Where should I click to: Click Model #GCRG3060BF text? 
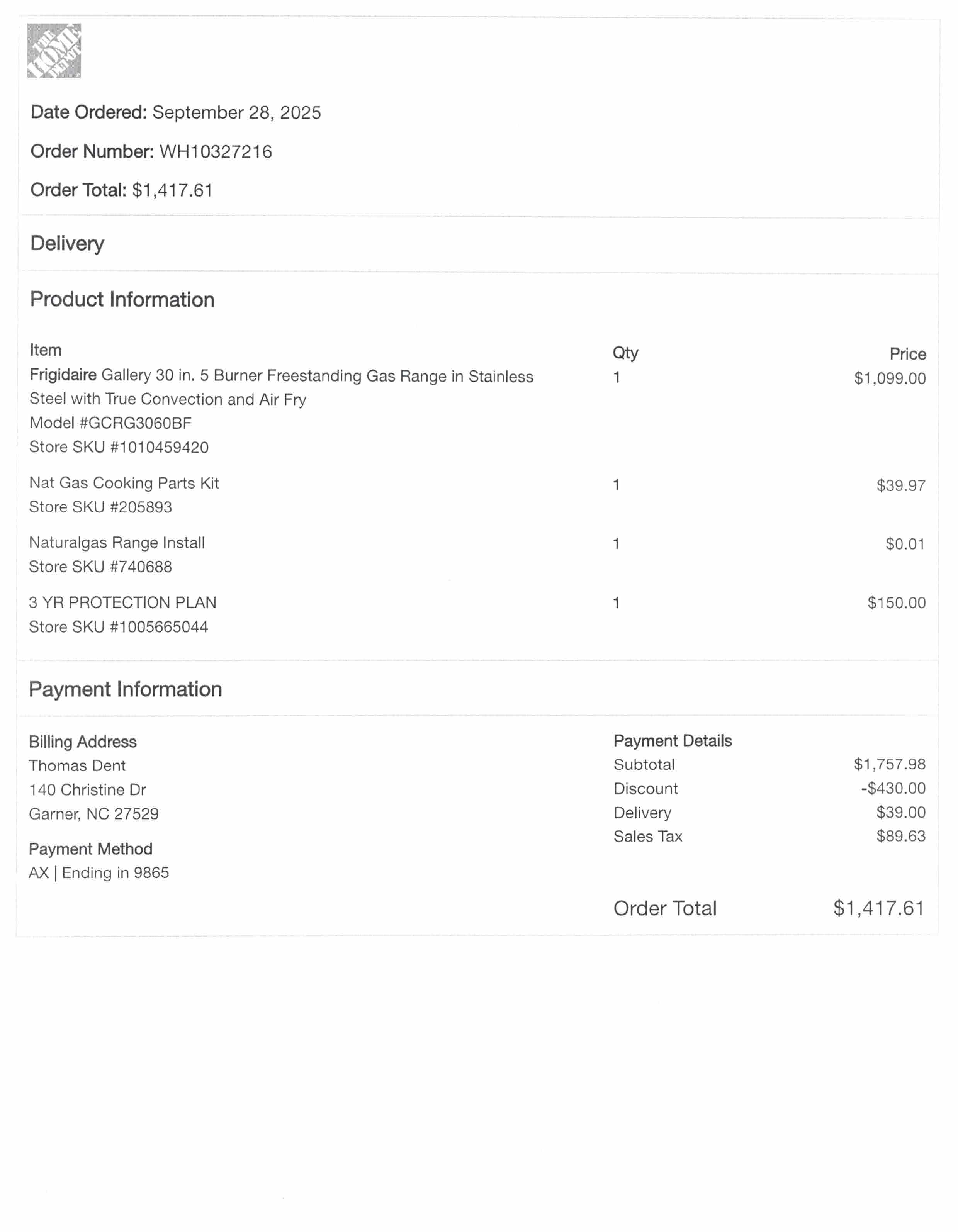coord(110,423)
